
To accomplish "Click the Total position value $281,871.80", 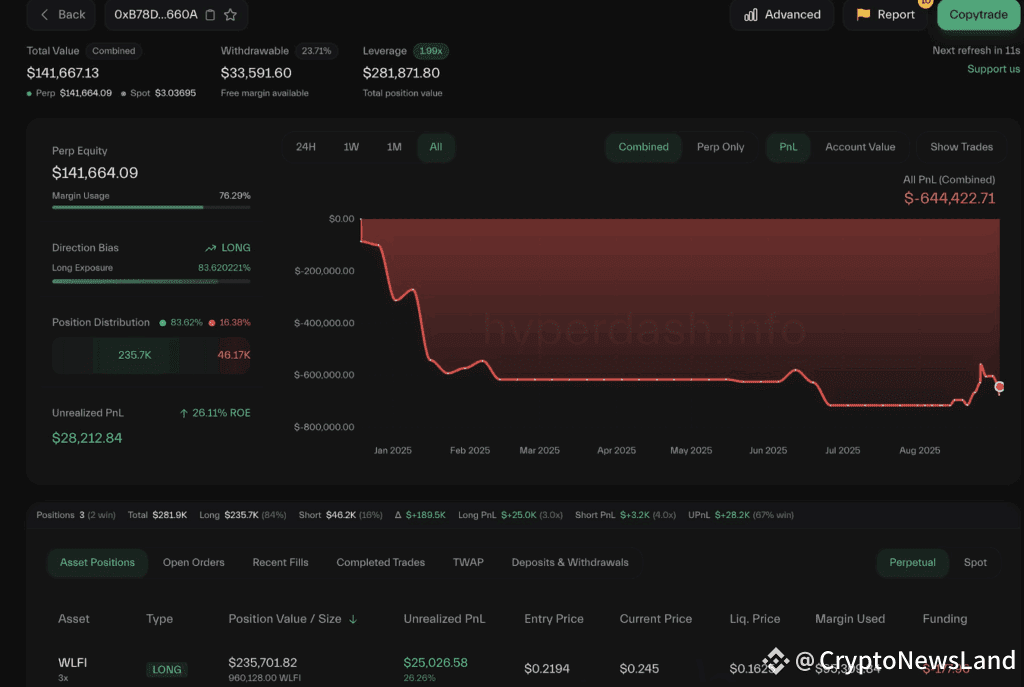I will coord(401,73).
